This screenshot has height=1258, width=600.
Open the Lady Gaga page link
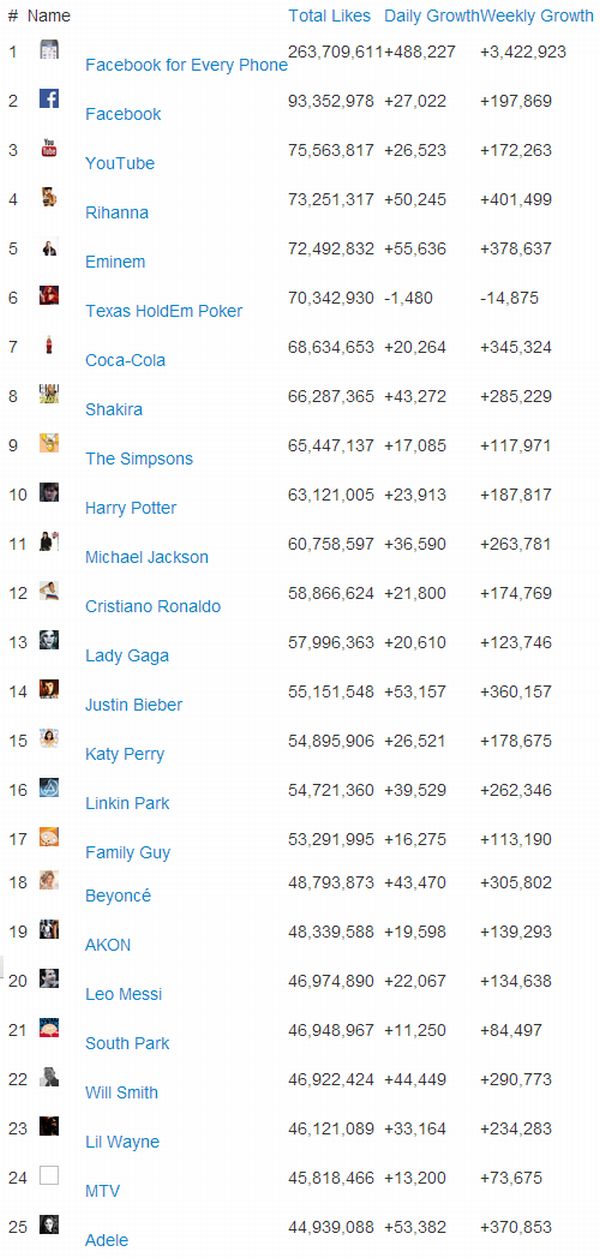click(127, 656)
